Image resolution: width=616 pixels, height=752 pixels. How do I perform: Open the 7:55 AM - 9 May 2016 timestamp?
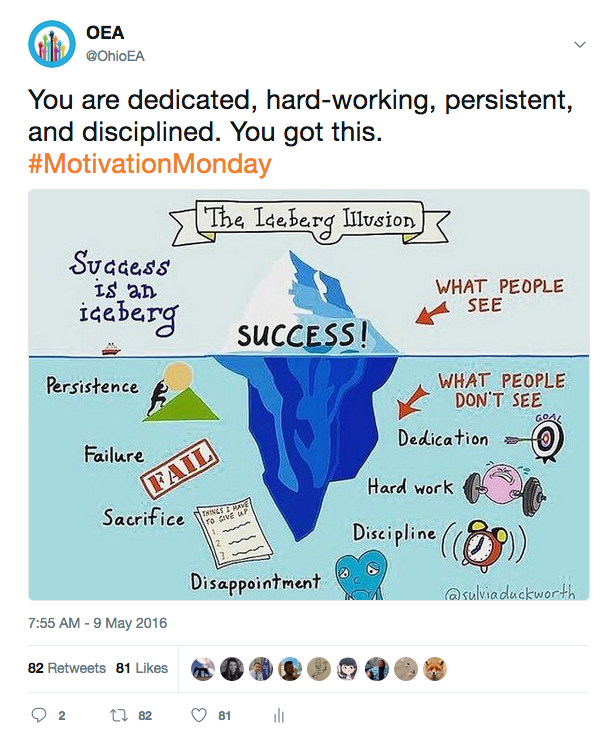(97, 623)
